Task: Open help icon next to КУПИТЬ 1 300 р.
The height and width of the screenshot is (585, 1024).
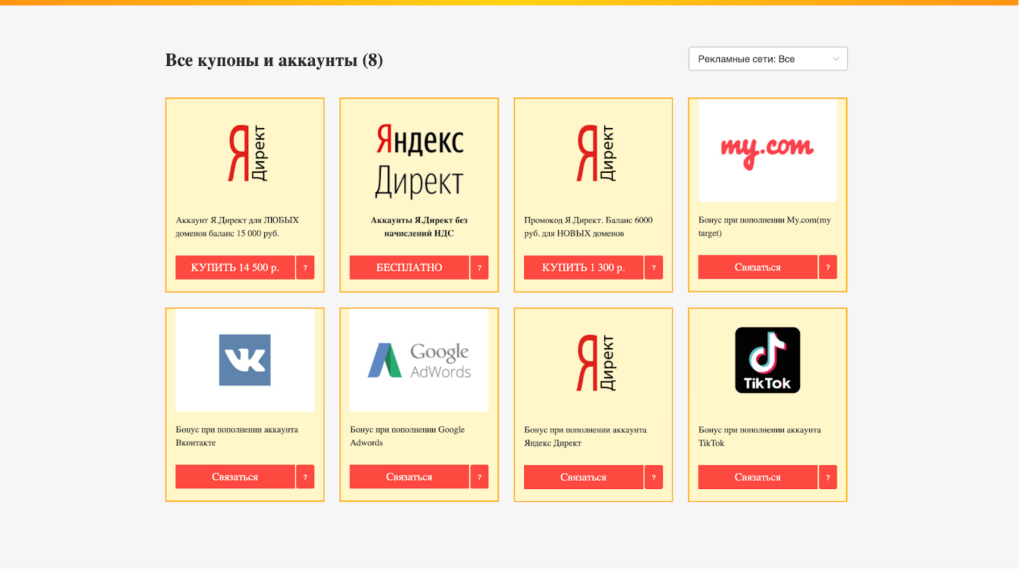Action: click(x=654, y=268)
